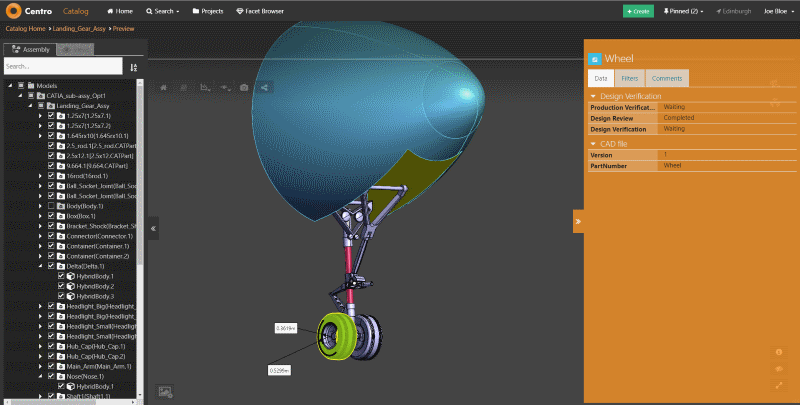Click the 0.8619m measurement label
Image resolution: width=800 pixels, height=405 pixels.
click(x=286, y=328)
